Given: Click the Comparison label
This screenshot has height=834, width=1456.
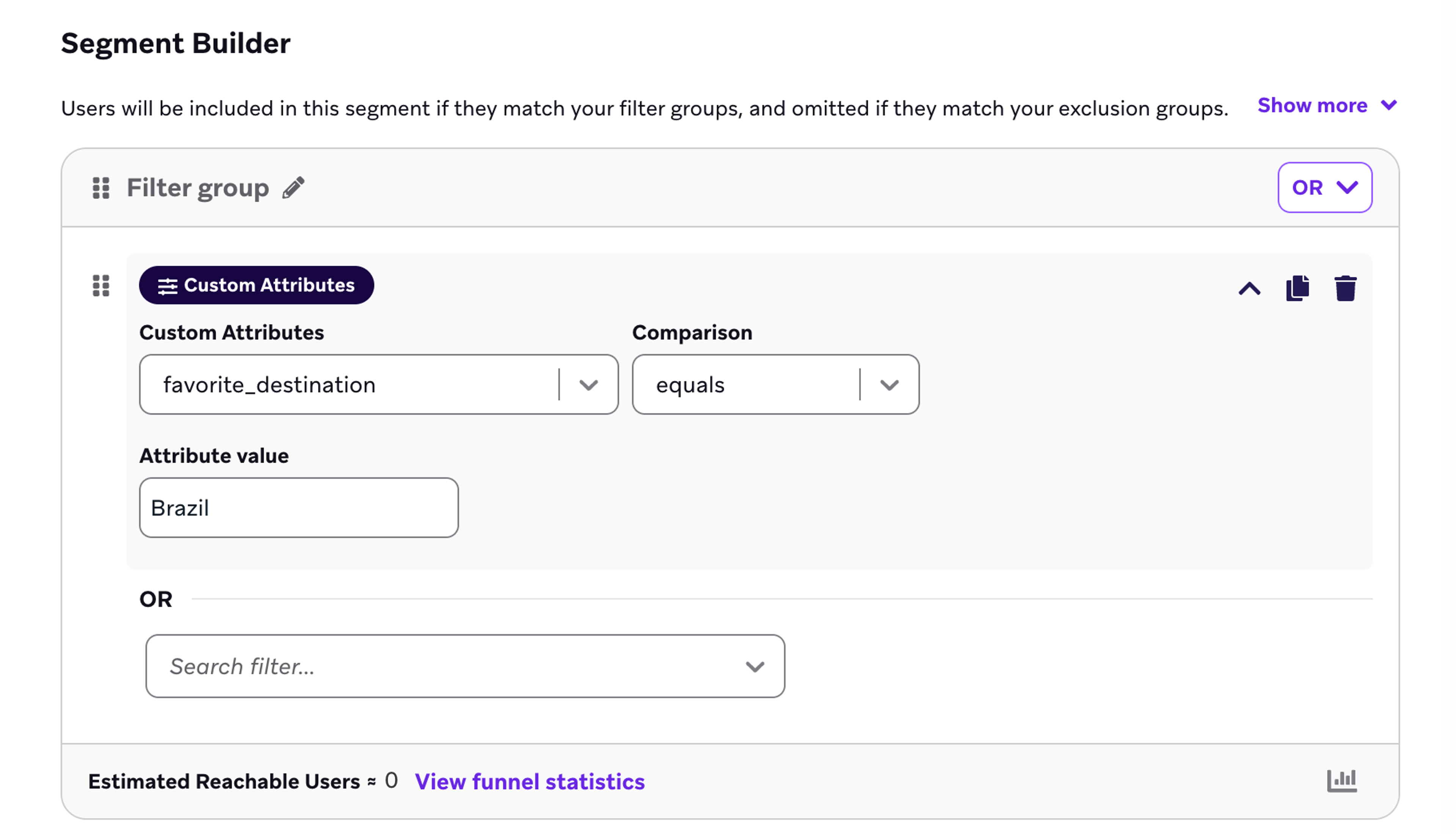Looking at the screenshot, I should pyautogui.click(x=692, y=332).
